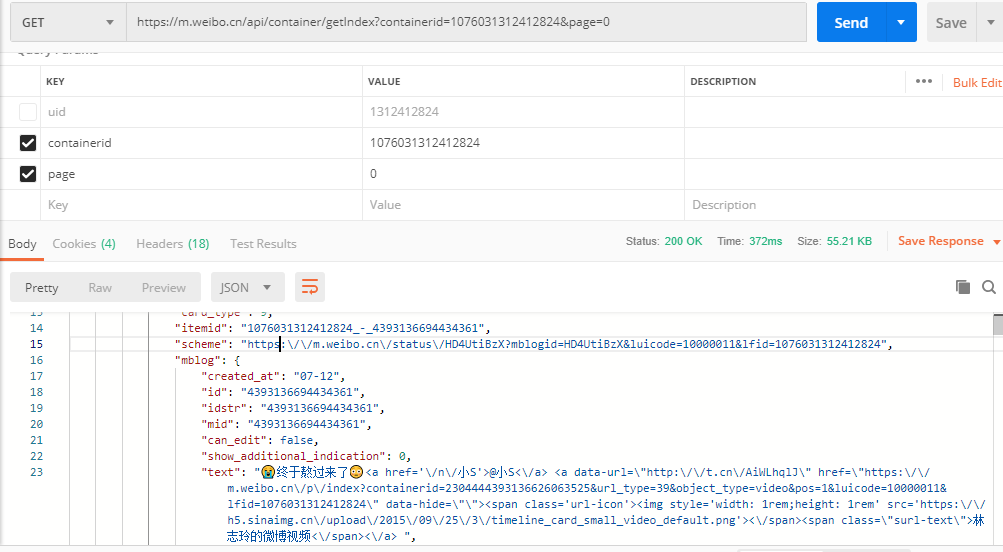Click the containerid key cell
The image size is (1003, 552).
pyautogui.click(x=201, y=143)
